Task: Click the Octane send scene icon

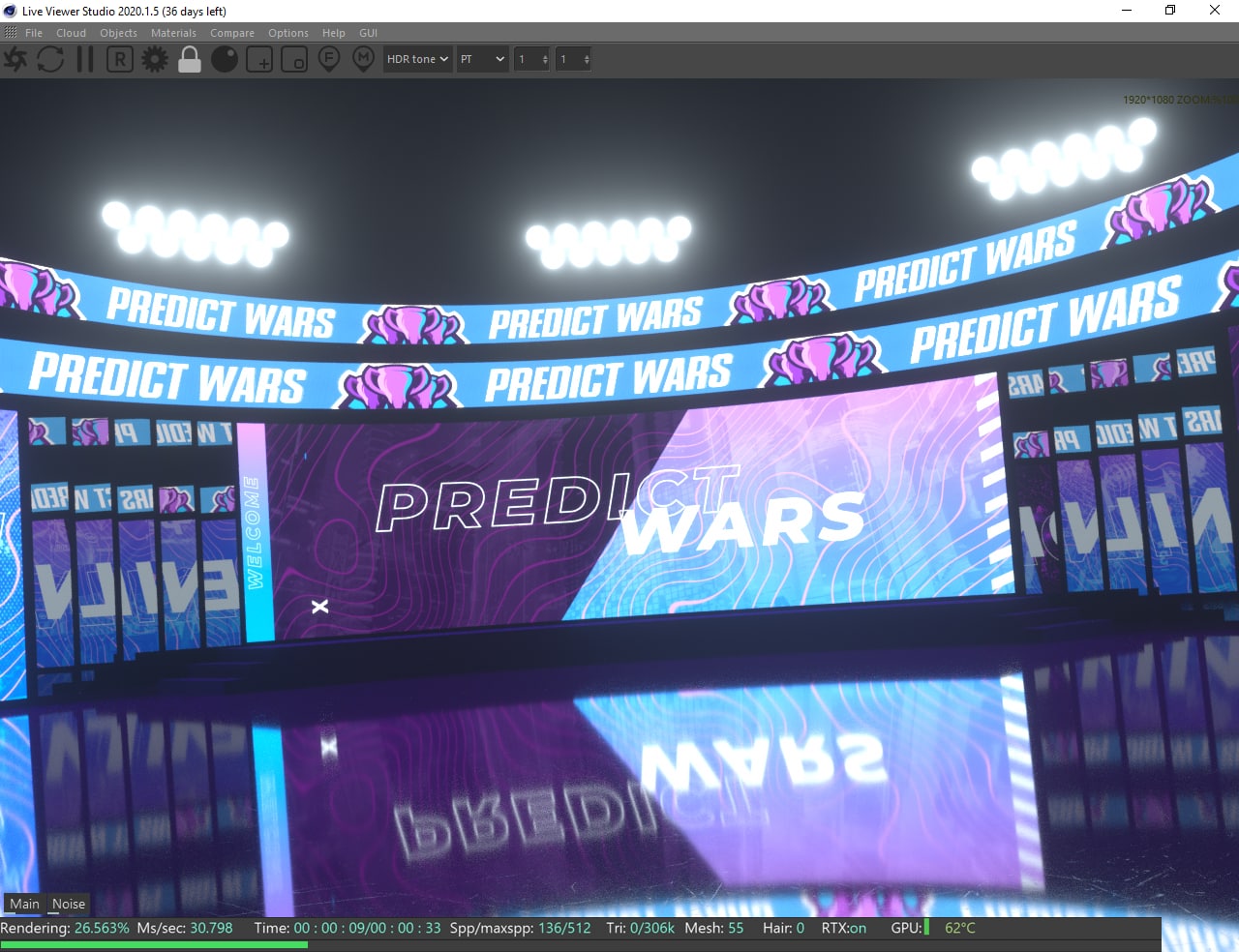Action: point(15,59)
